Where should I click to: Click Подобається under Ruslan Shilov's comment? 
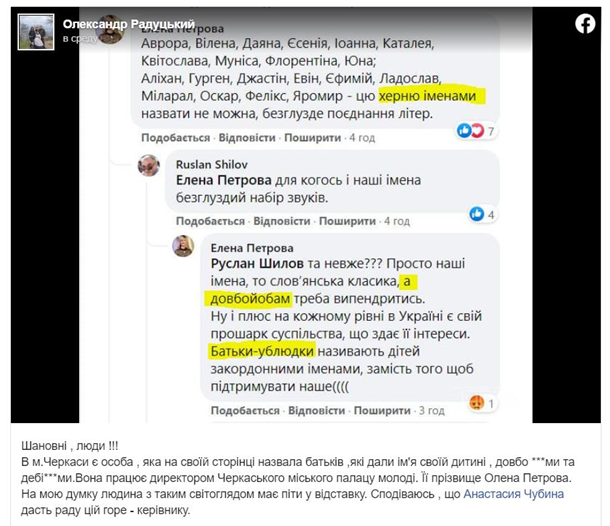(x=210, y=221)
